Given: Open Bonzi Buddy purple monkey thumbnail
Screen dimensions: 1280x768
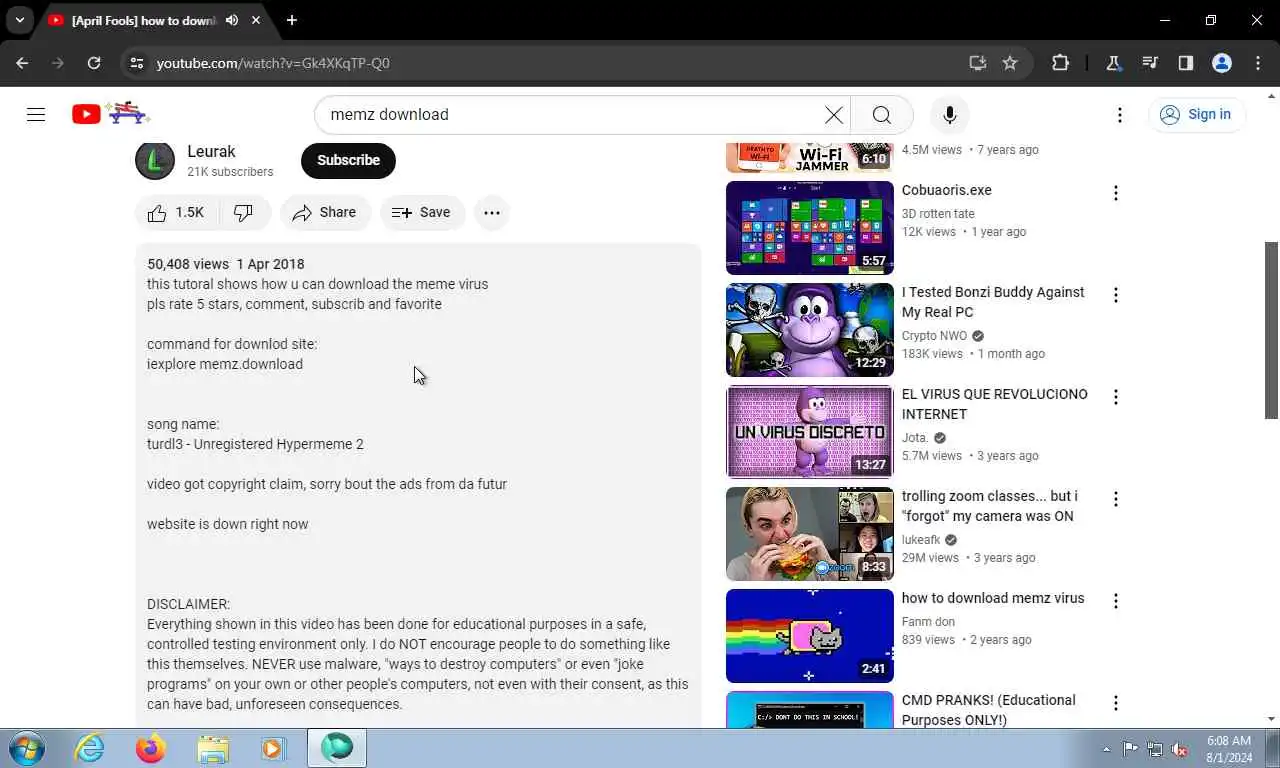Looking at the screenshot, I should pos(809,329).
